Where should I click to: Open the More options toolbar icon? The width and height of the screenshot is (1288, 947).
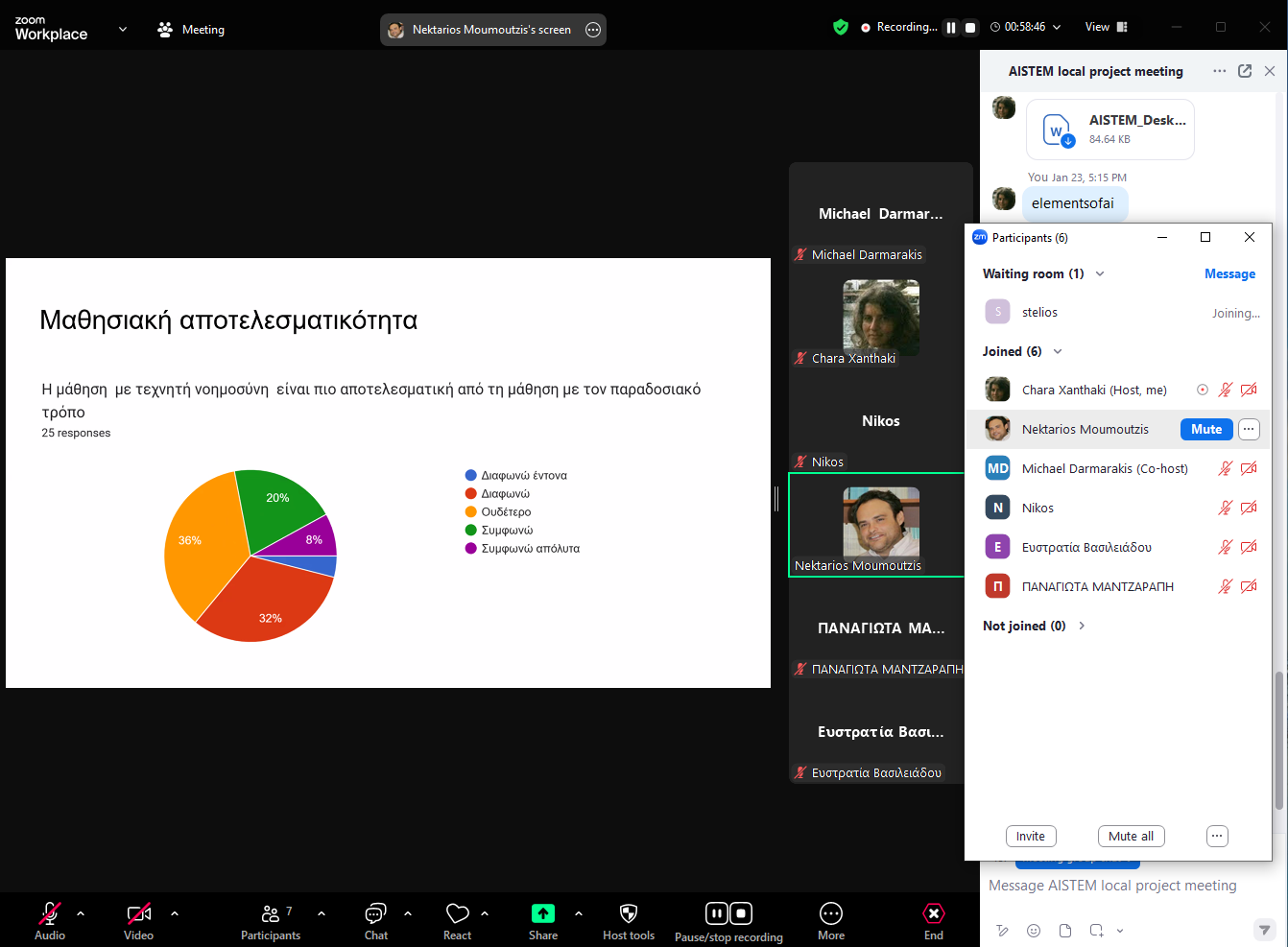tap(831, 913)
